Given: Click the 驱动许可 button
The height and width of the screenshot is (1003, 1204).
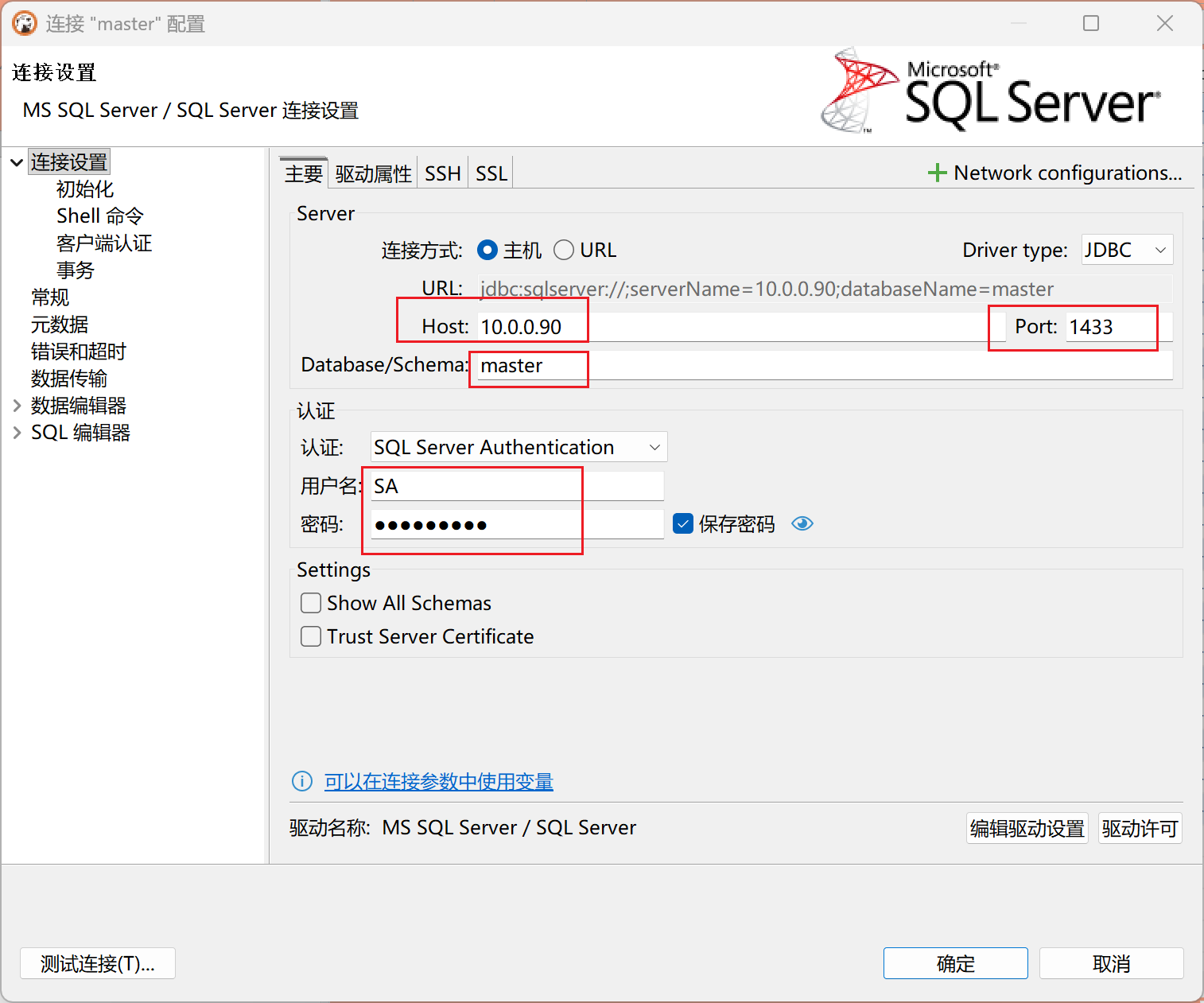Looking at the screenshot, I should 1140,828.
